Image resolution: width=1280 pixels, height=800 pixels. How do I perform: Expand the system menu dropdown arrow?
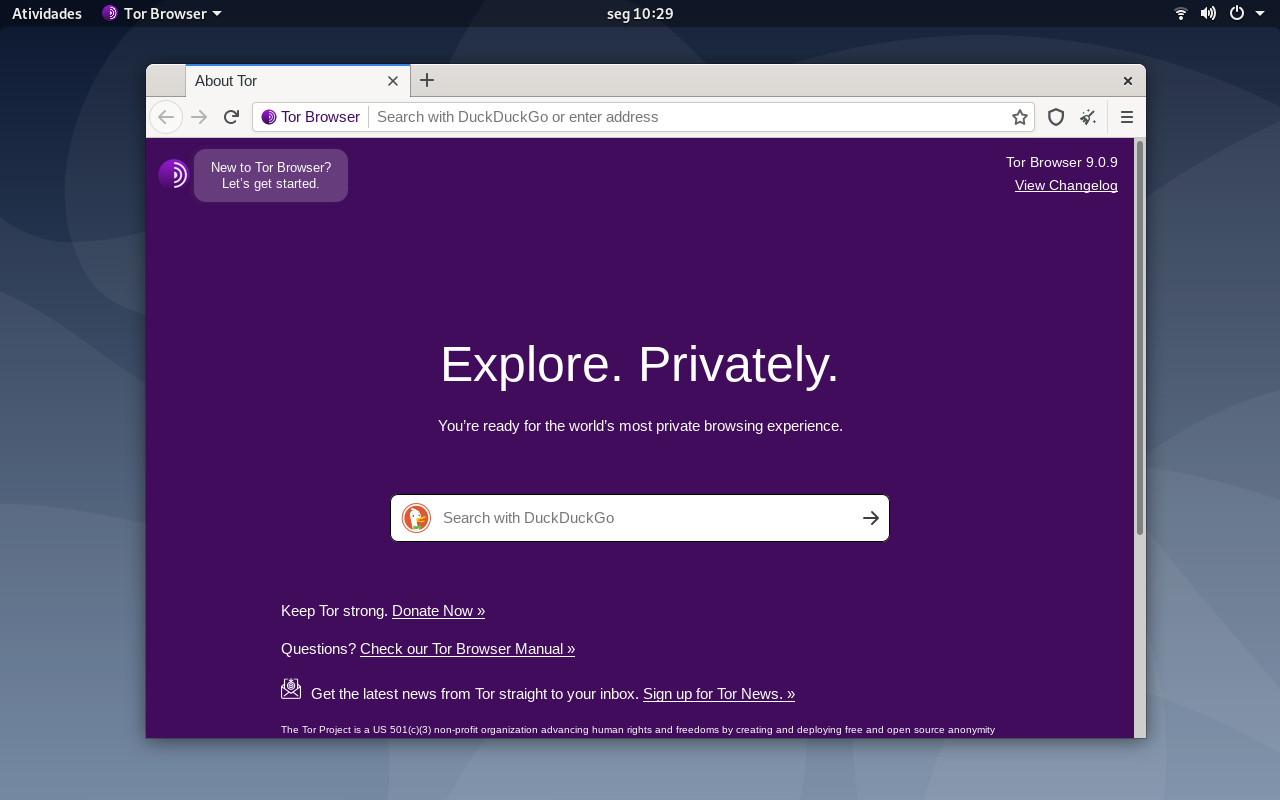click(1260, 13)
